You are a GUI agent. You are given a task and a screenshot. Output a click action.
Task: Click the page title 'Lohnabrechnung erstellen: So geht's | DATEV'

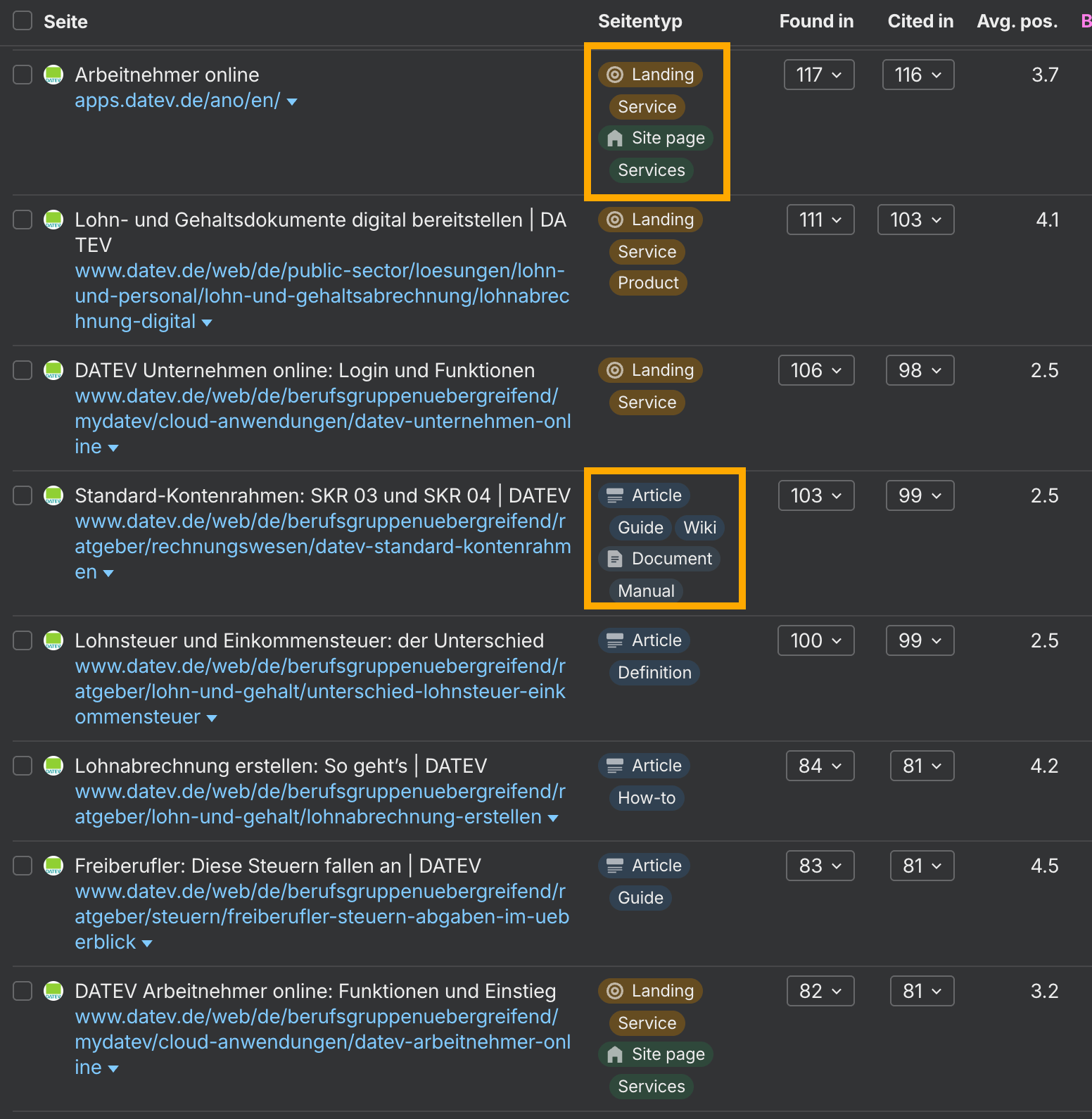[x=281, y=766]
